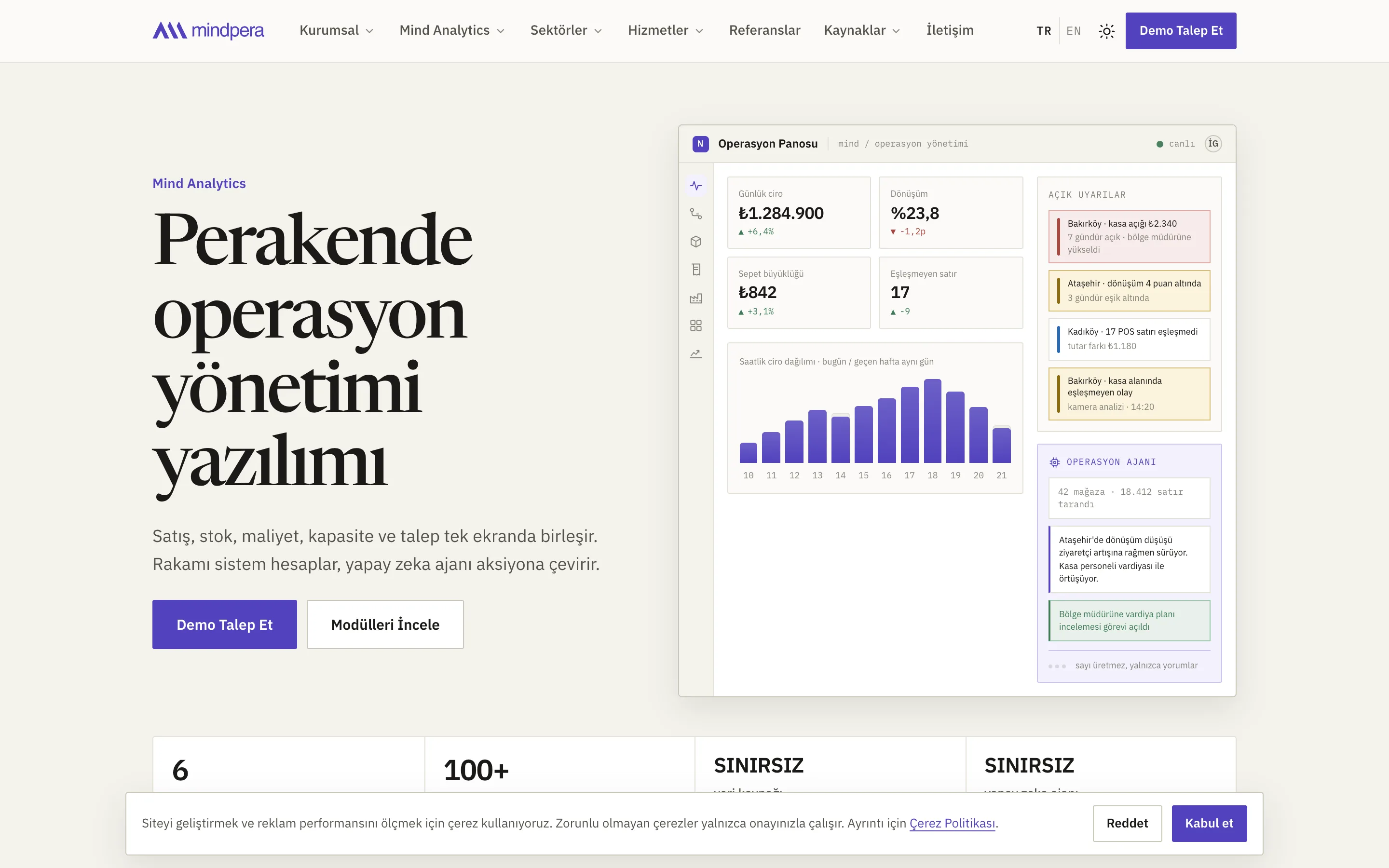The image size is (1389, 868).
Task: Reject cookies with Reddet
Action: point(1127,823)
